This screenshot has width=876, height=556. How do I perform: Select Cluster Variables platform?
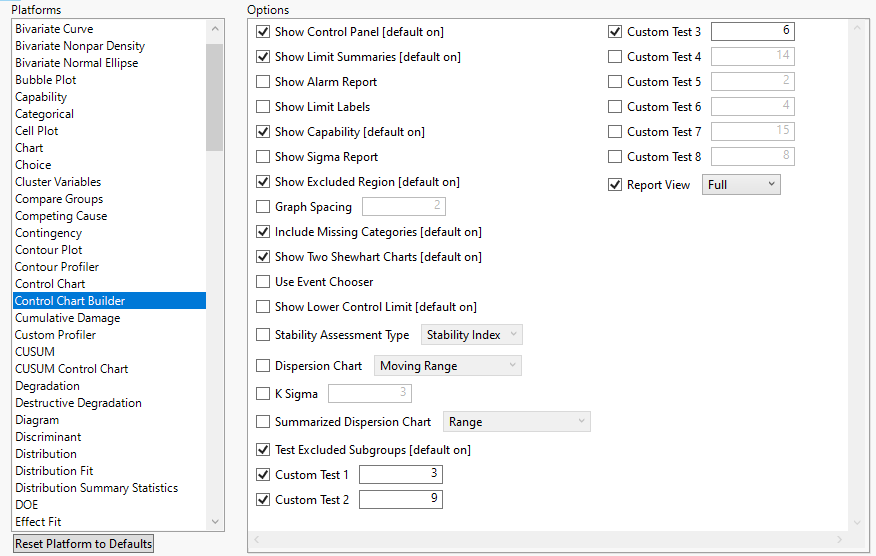(x=58, y=182)
